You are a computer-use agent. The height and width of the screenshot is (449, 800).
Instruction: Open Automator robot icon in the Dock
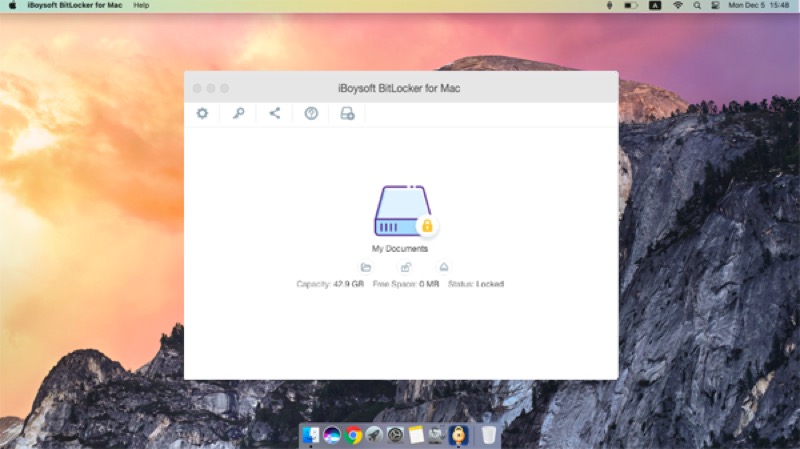coord(437,435)
